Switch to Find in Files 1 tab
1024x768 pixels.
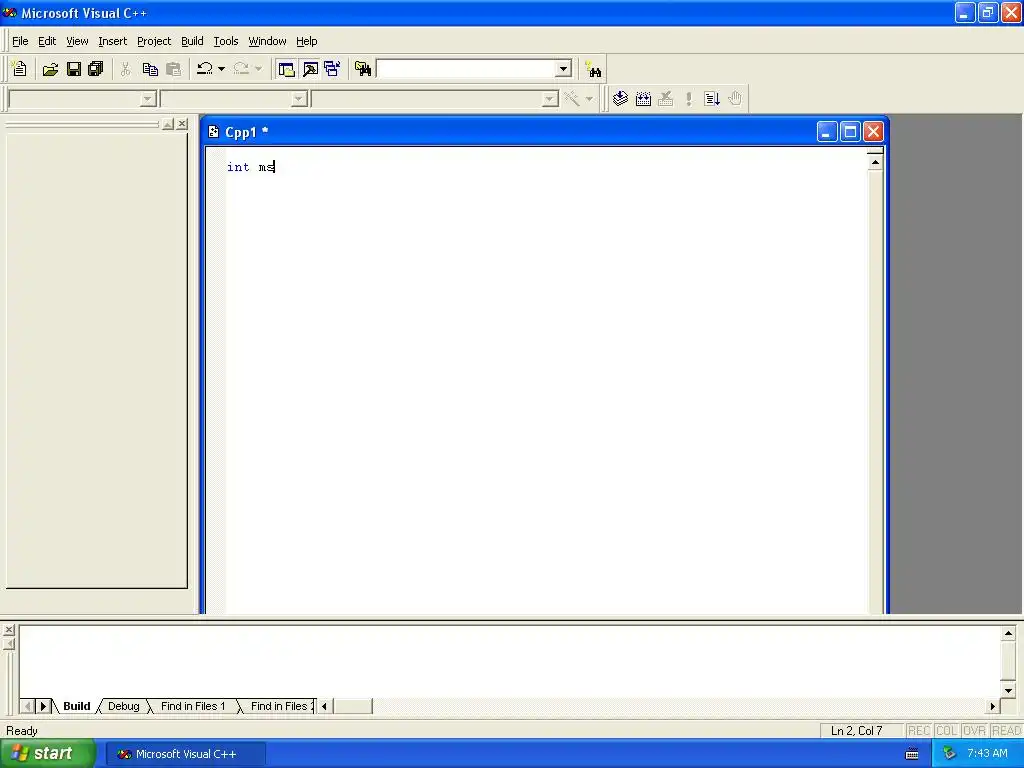(193, 706)
